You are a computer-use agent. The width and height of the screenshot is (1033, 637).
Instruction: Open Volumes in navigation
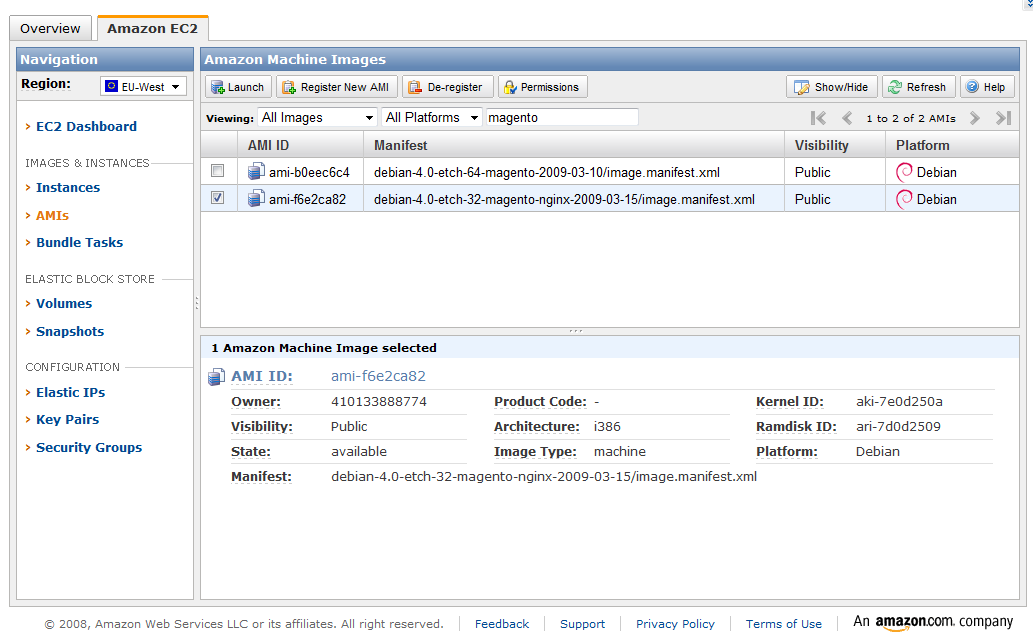(x=64, y=304)
